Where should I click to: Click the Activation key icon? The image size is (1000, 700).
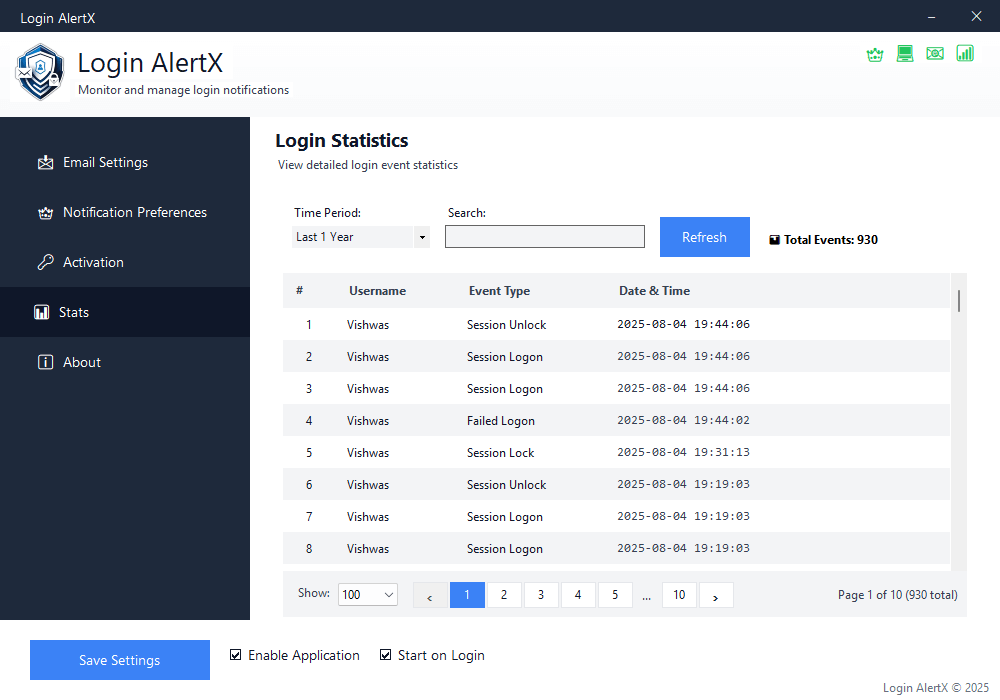pos(45,262)
